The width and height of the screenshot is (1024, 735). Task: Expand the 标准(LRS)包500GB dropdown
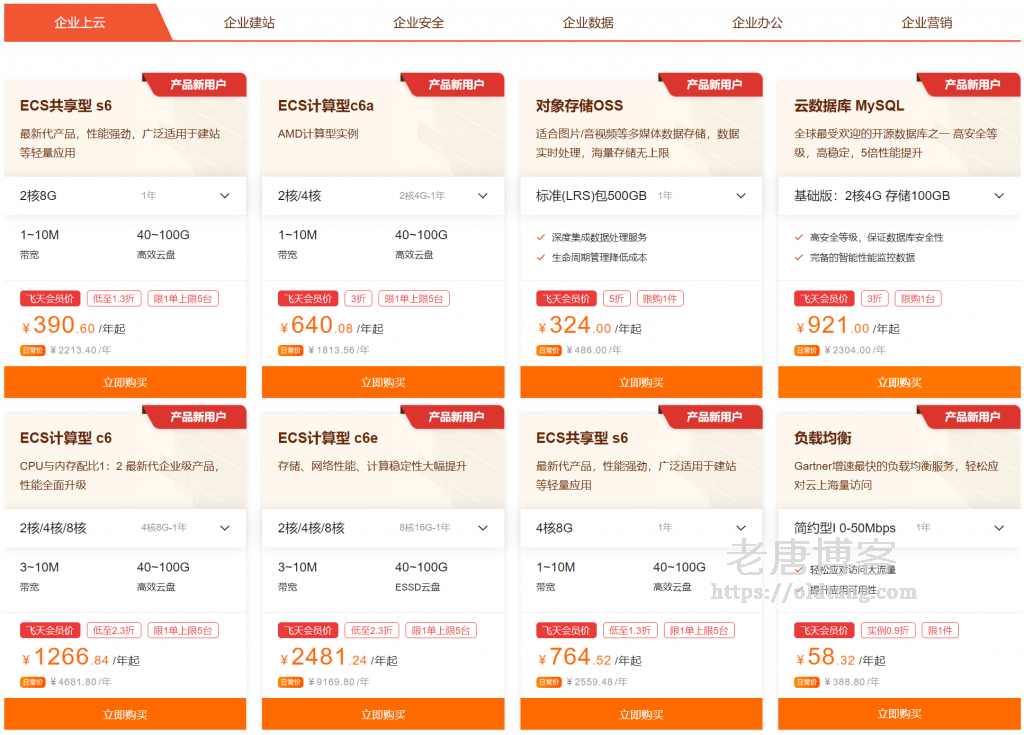pos(641,195)
